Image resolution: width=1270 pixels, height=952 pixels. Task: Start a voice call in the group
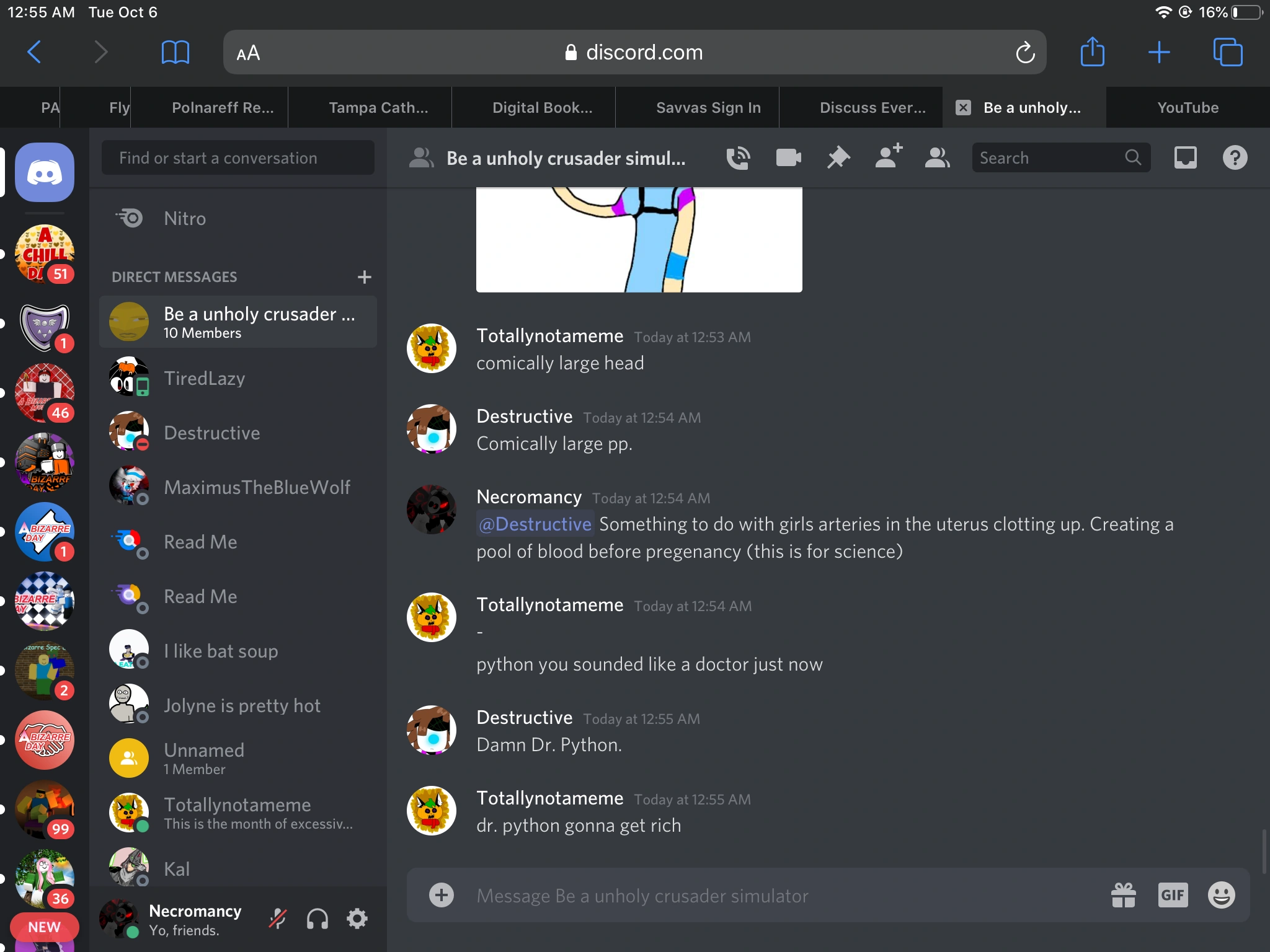738,158
